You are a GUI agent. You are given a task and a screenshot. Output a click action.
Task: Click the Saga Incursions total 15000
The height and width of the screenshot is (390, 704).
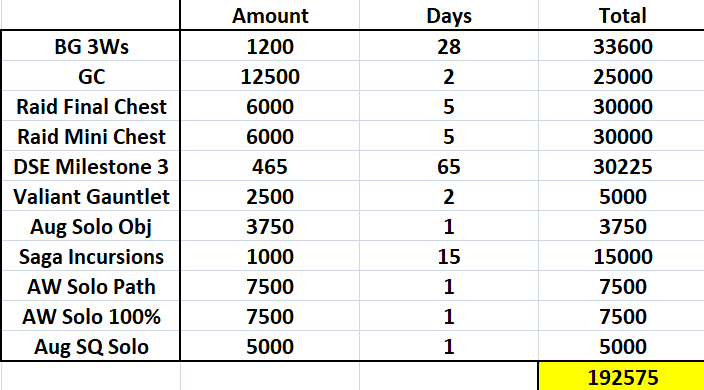click(x=621, y=256)
